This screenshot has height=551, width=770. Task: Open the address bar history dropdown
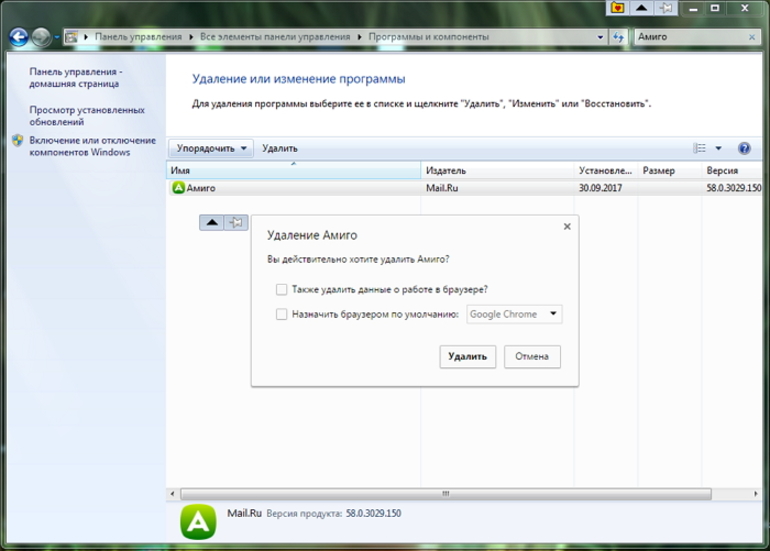point(600,37)
